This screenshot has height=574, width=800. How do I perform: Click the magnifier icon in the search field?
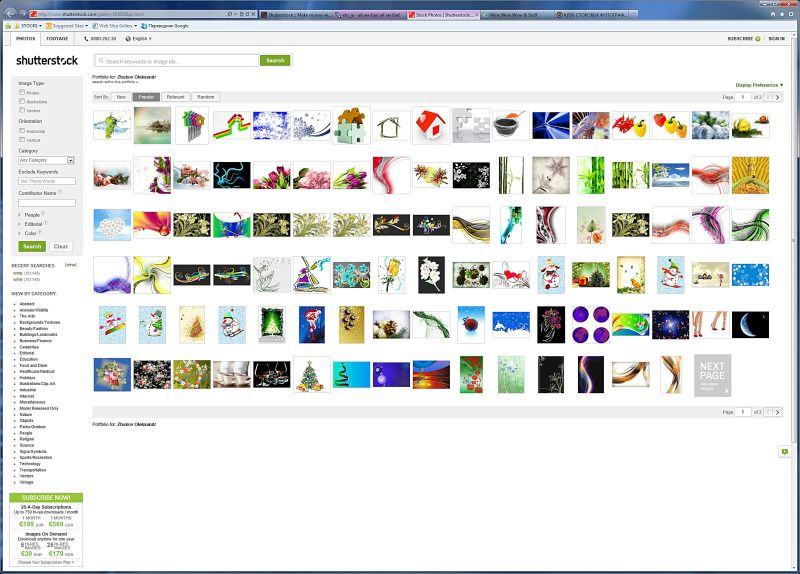(x=101, y=61)
